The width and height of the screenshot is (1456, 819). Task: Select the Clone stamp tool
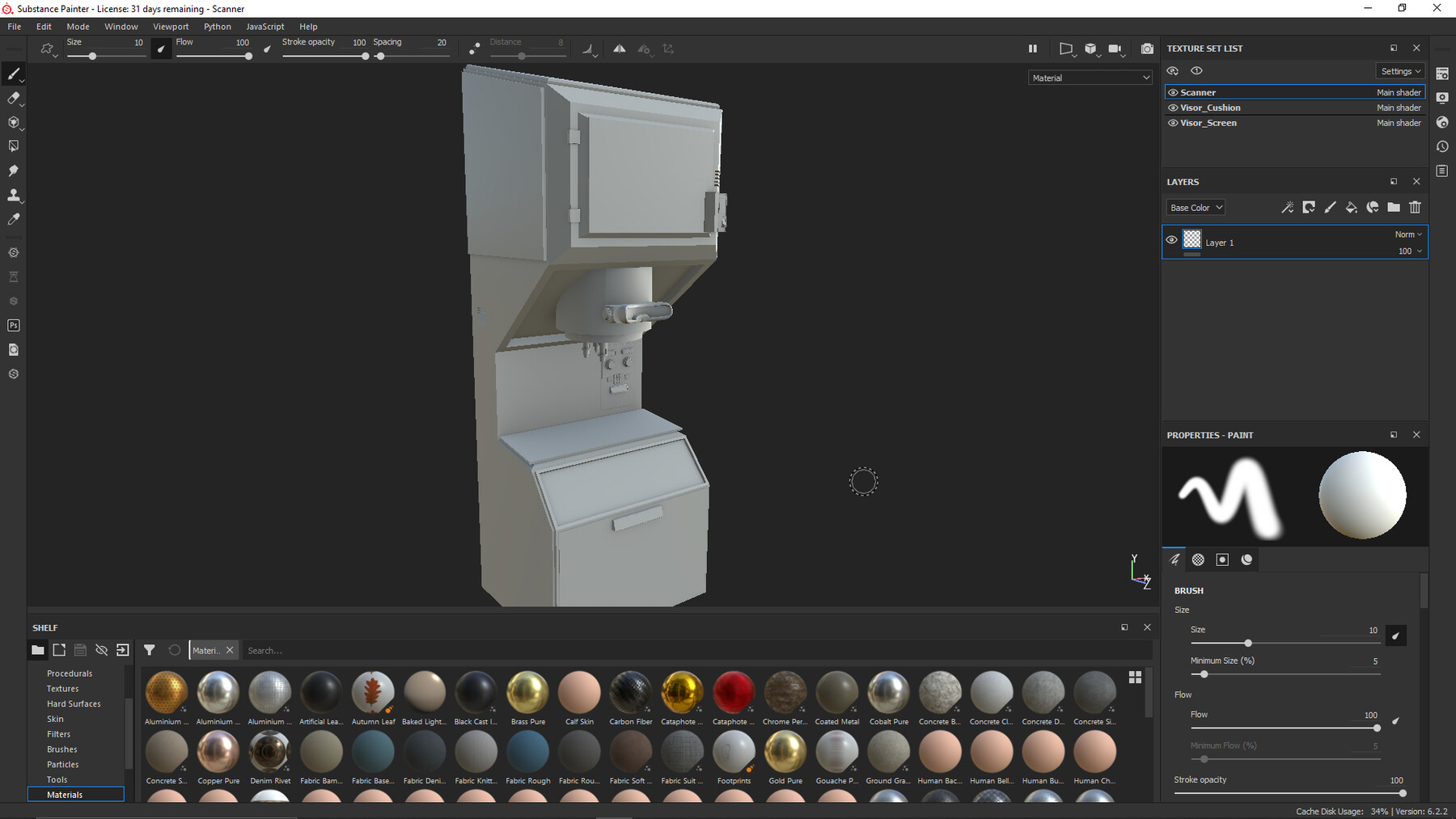point(14,195)
